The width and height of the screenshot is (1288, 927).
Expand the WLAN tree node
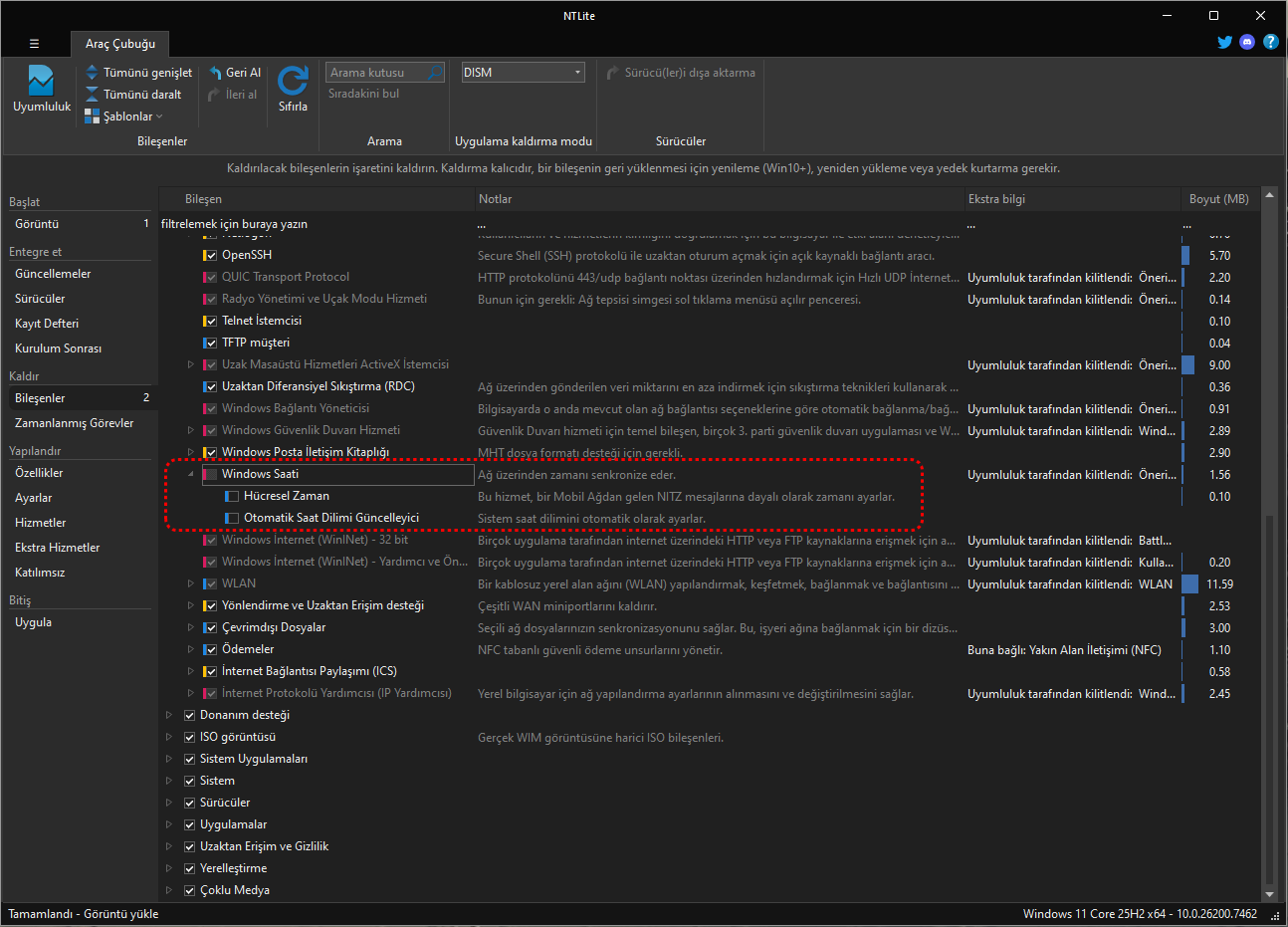[x=191, y=584]
